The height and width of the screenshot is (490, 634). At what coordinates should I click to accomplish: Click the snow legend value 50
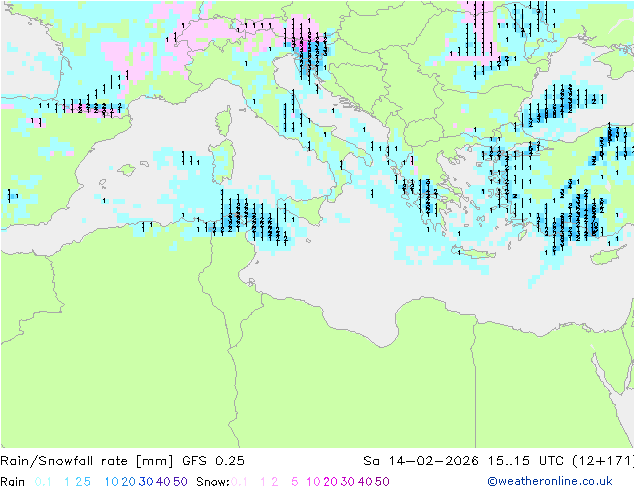(382, 482)
